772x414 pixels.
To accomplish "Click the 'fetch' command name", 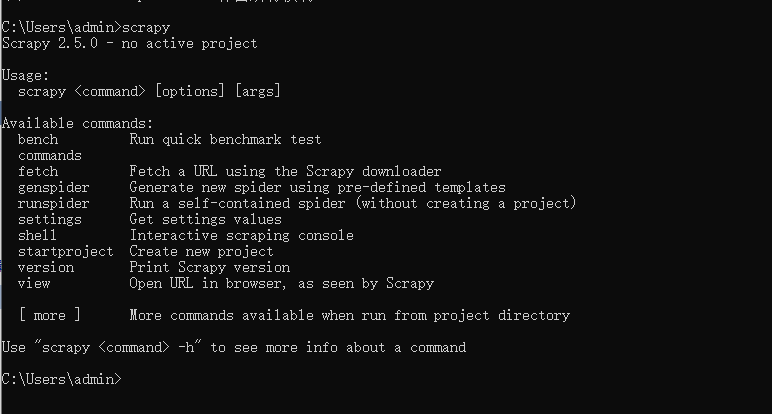I will [38, 171].
